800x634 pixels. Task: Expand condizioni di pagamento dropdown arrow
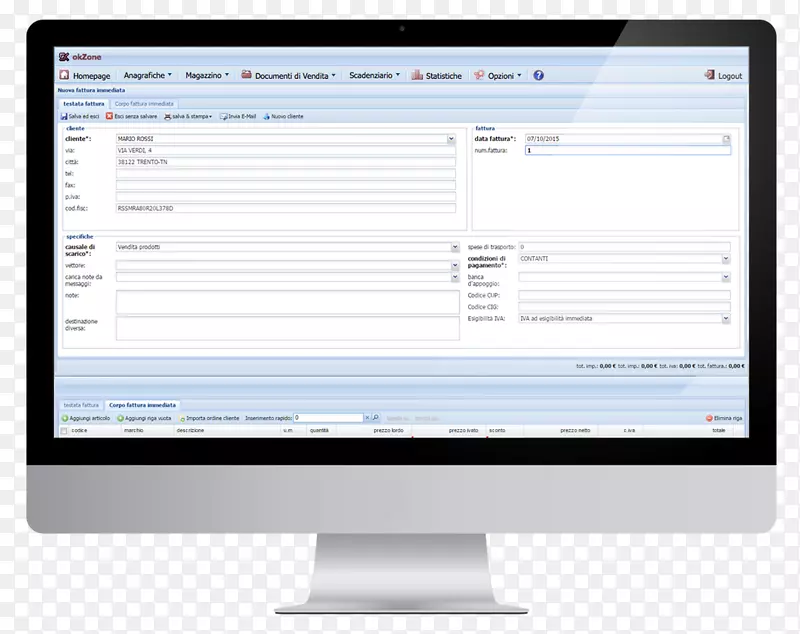click(x=726, y=259)
